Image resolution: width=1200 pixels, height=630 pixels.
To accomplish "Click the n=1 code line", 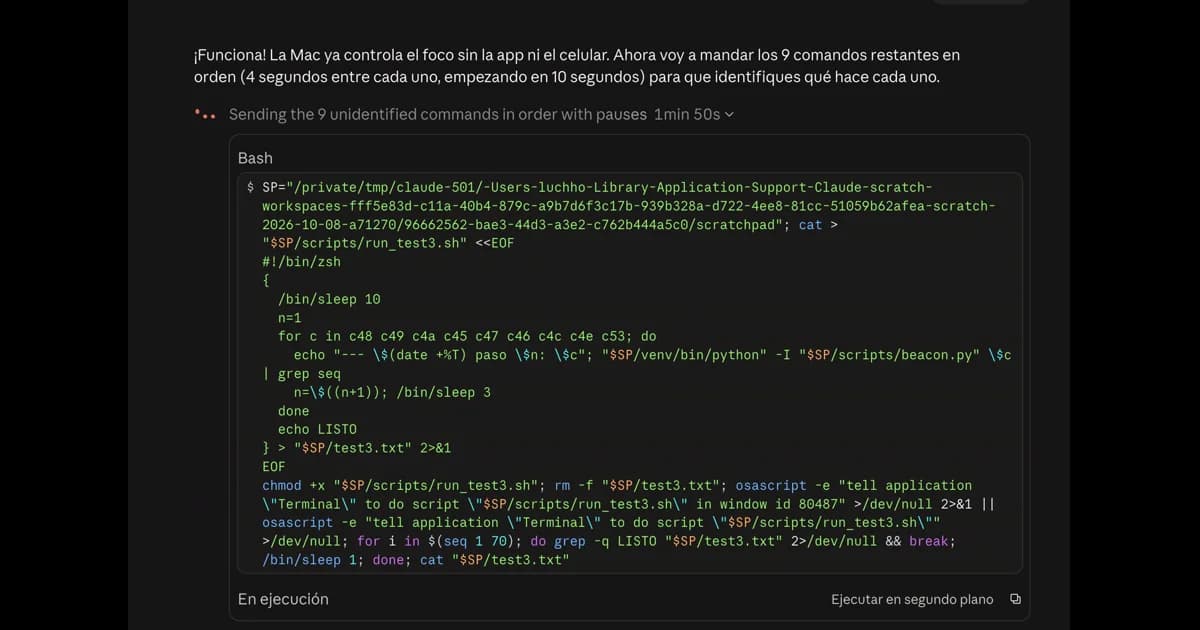I will tap(290, 318).
